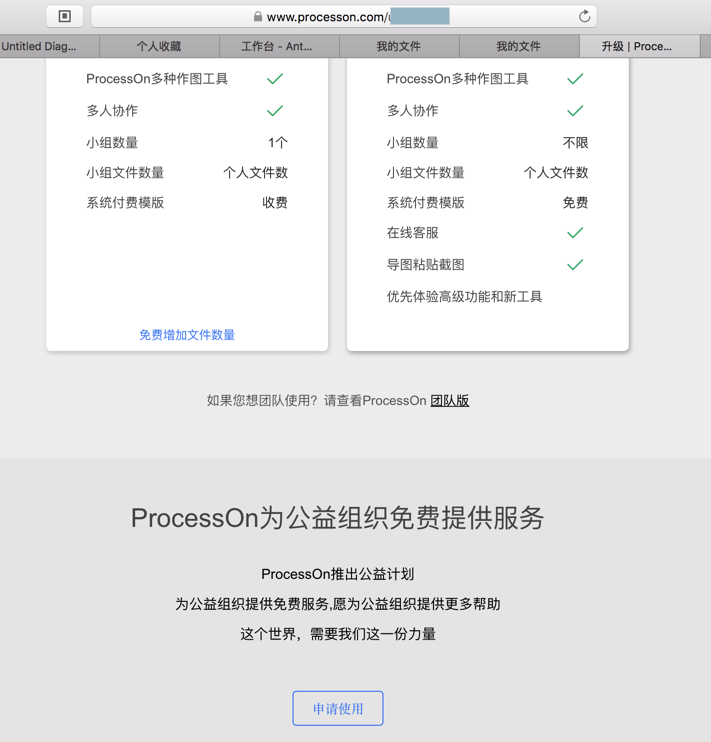
Task: Focus the www.processon.com address field
Action: tap(344, 17)
